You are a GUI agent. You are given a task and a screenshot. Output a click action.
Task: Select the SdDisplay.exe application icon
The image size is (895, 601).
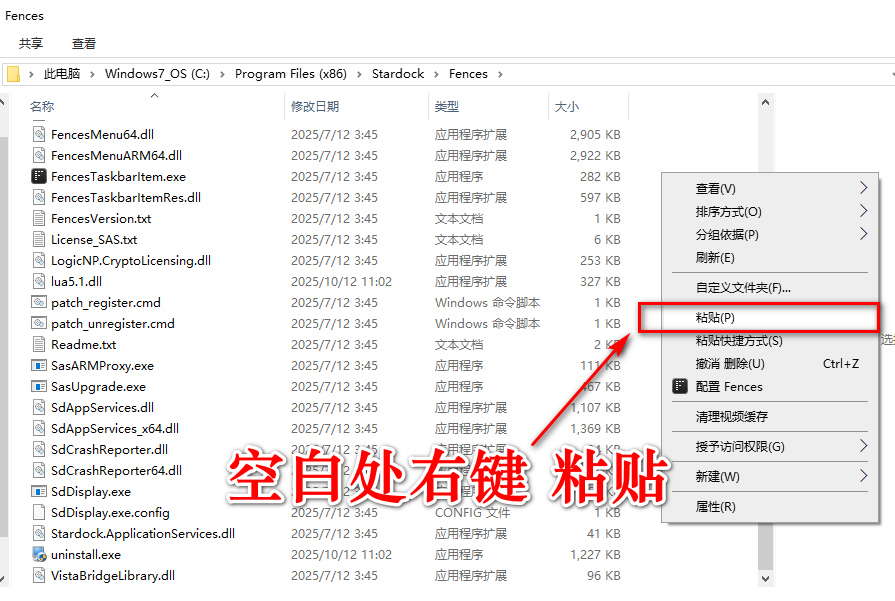(x=38, y=491)
